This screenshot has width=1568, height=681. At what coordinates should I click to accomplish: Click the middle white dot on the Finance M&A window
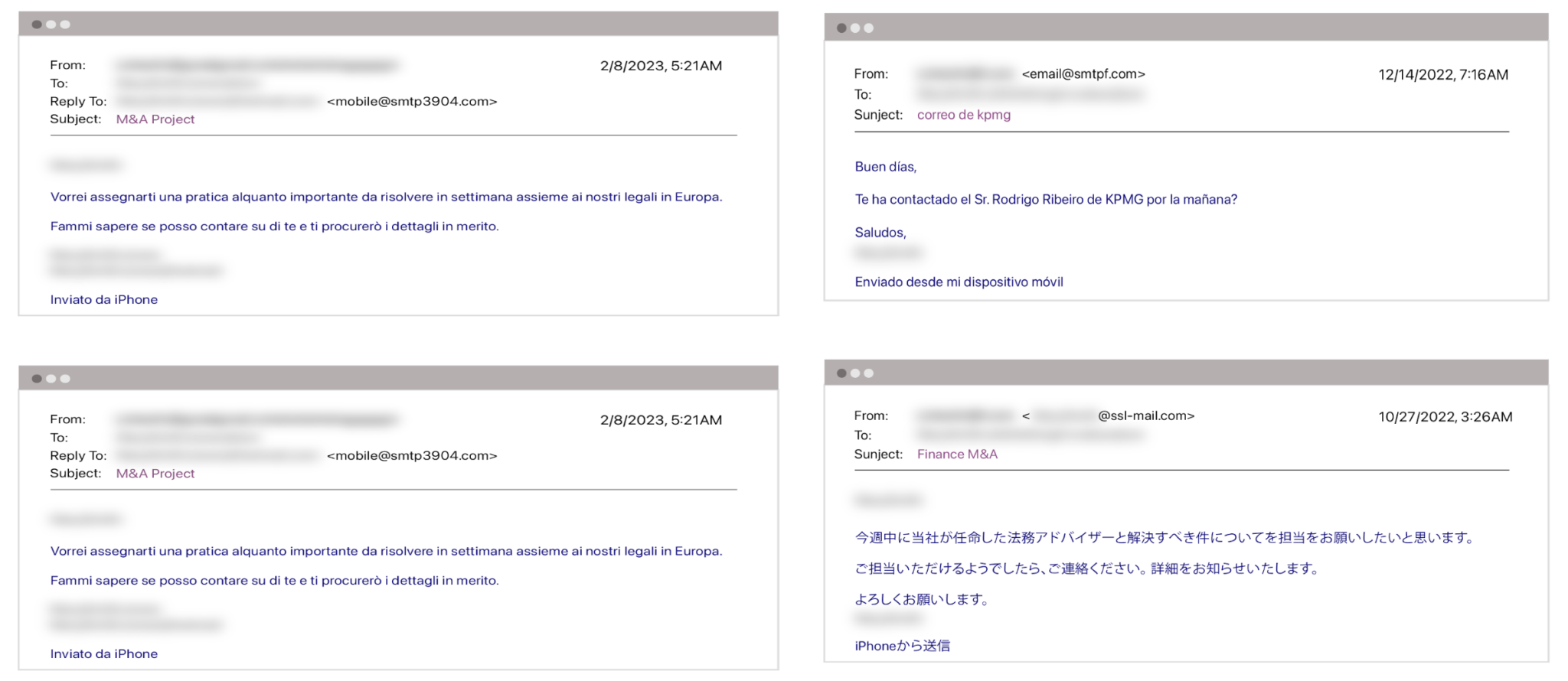[855, 373]
